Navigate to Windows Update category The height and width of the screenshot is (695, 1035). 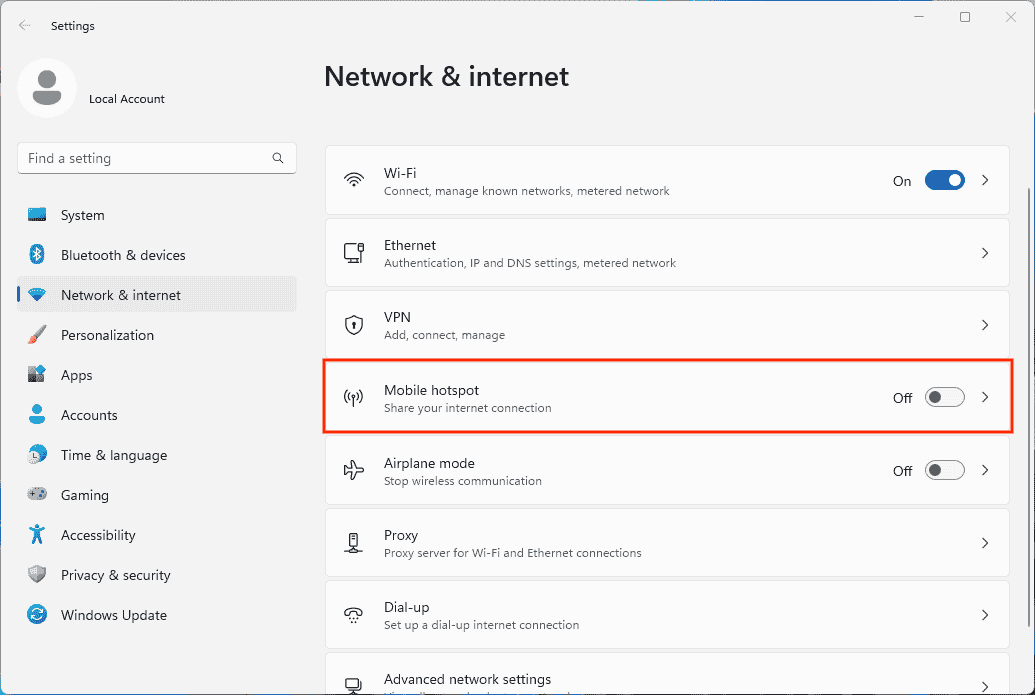tap(156, 615)
